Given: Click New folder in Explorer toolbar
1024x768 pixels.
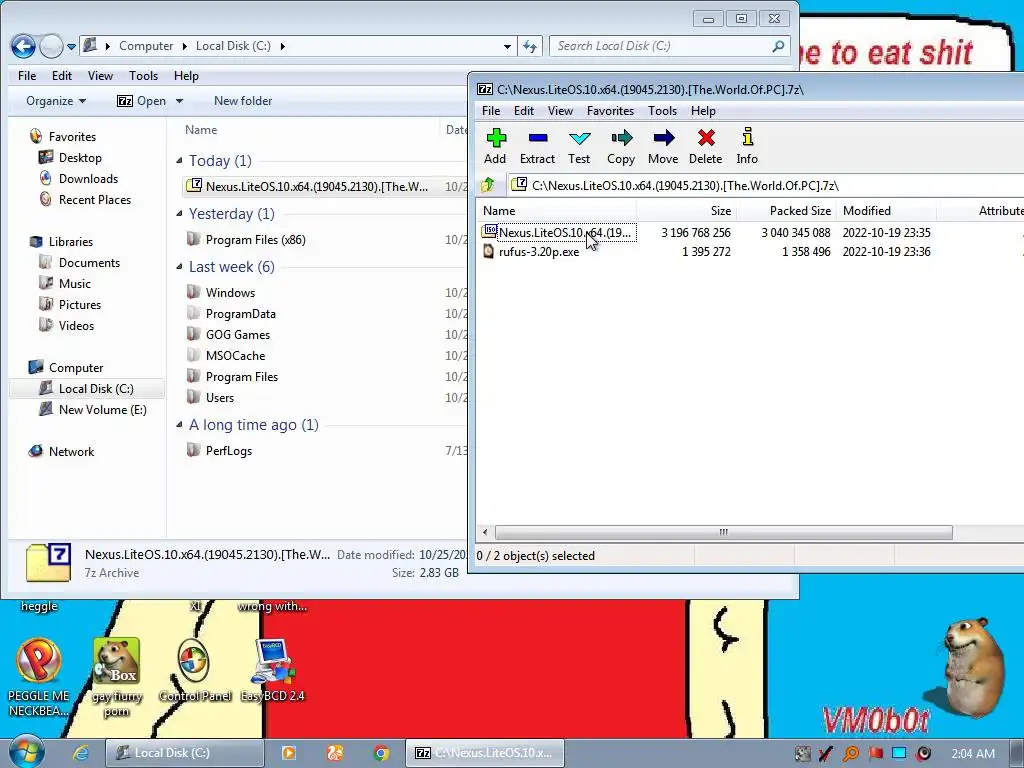Looking at the screenshot, I should tap(243, 101).
